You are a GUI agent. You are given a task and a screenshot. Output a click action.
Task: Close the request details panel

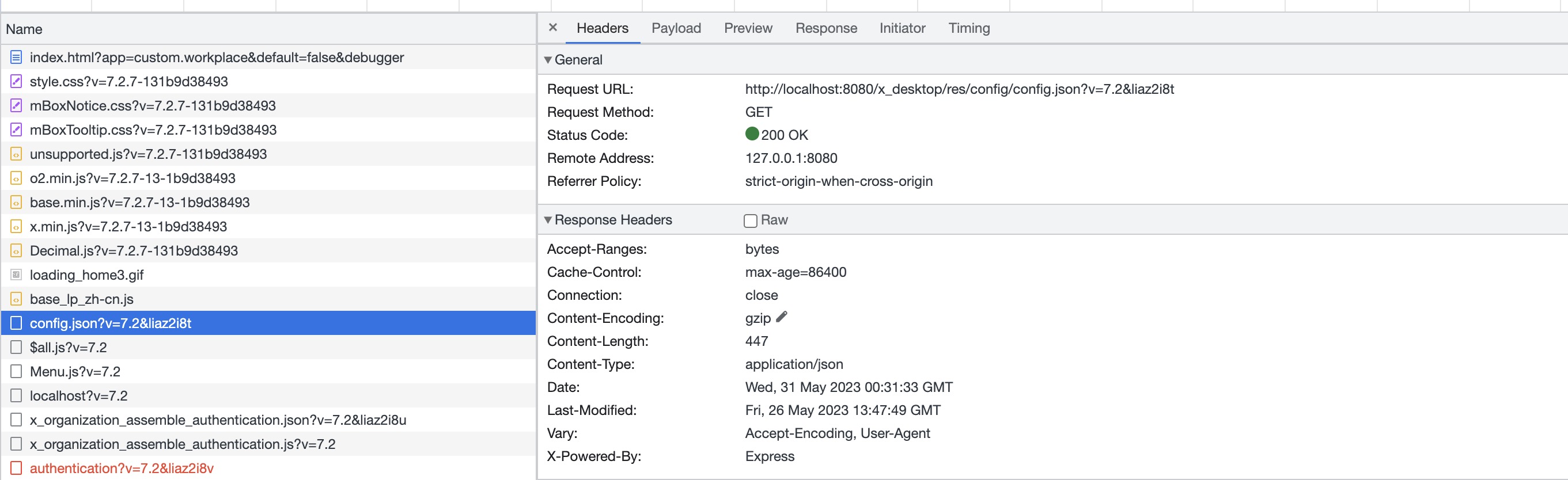tap(552, 28)
